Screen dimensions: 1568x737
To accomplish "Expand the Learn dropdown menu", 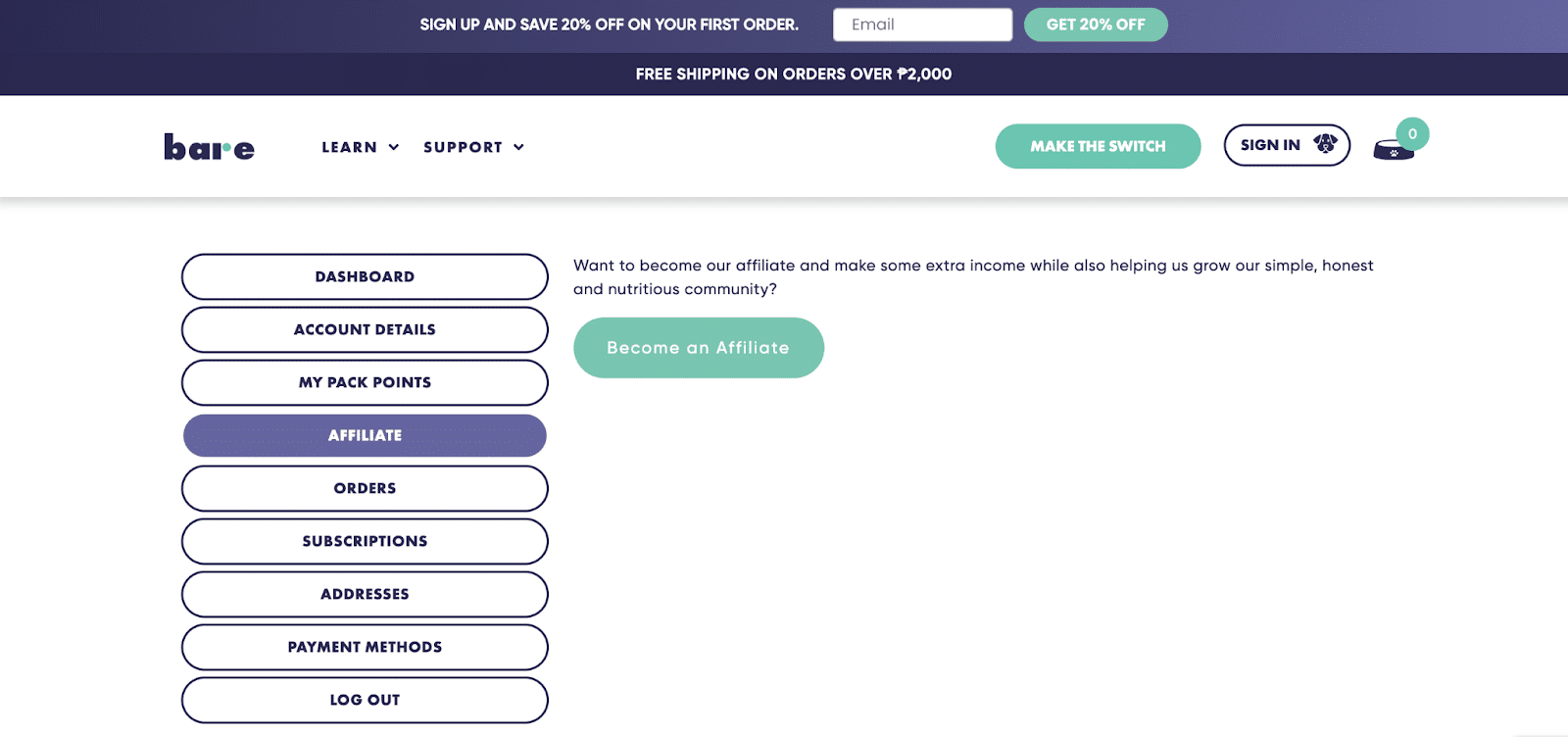I will [360, 147].
